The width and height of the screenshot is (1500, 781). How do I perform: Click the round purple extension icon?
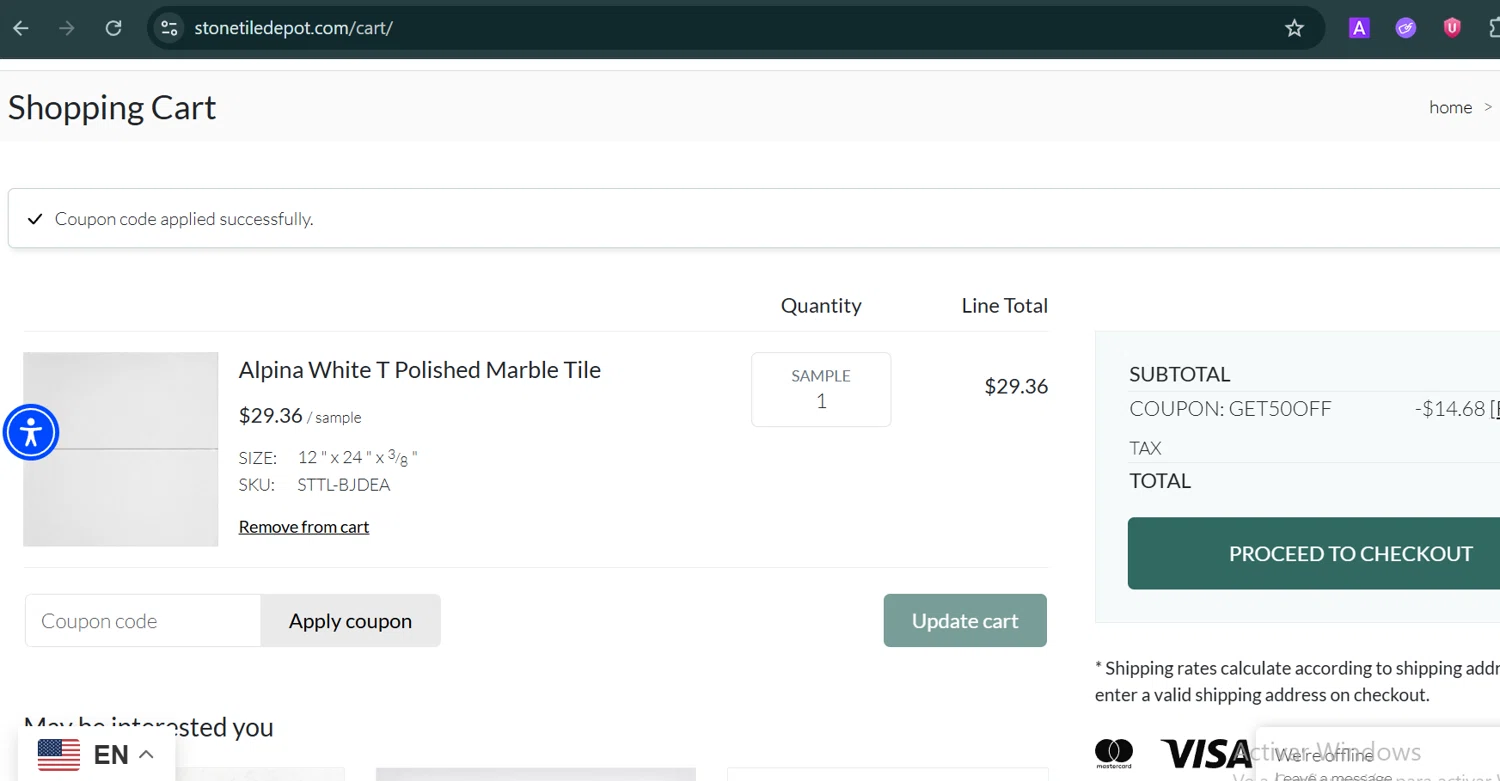[x=1406, y=28]
